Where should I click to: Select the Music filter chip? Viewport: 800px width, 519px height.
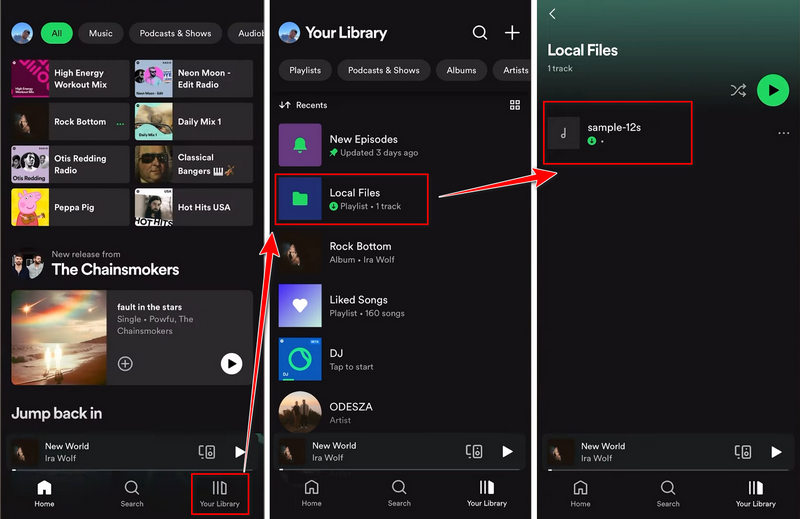pyautogui.click(x=101, y=33)
